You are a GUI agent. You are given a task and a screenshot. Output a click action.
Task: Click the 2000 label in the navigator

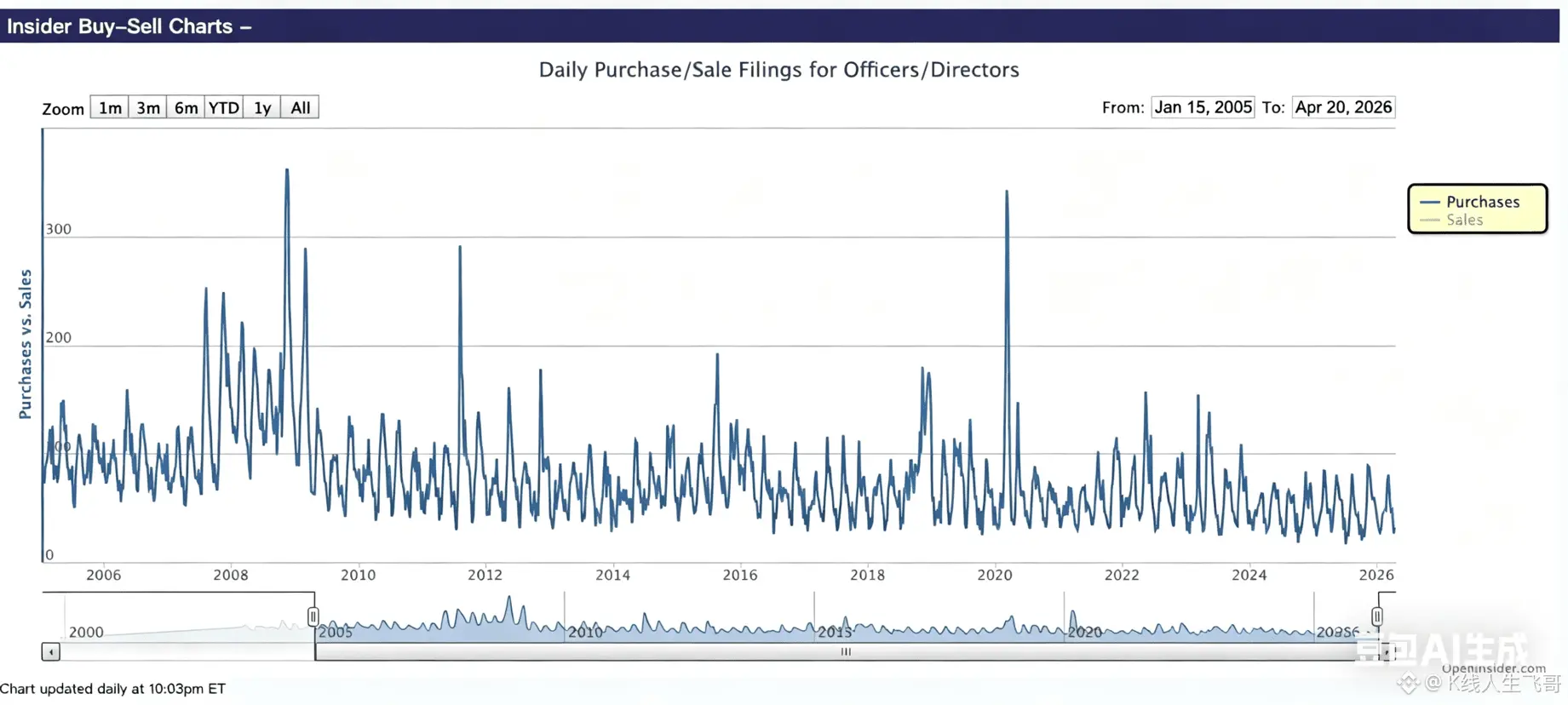[86, 633]
